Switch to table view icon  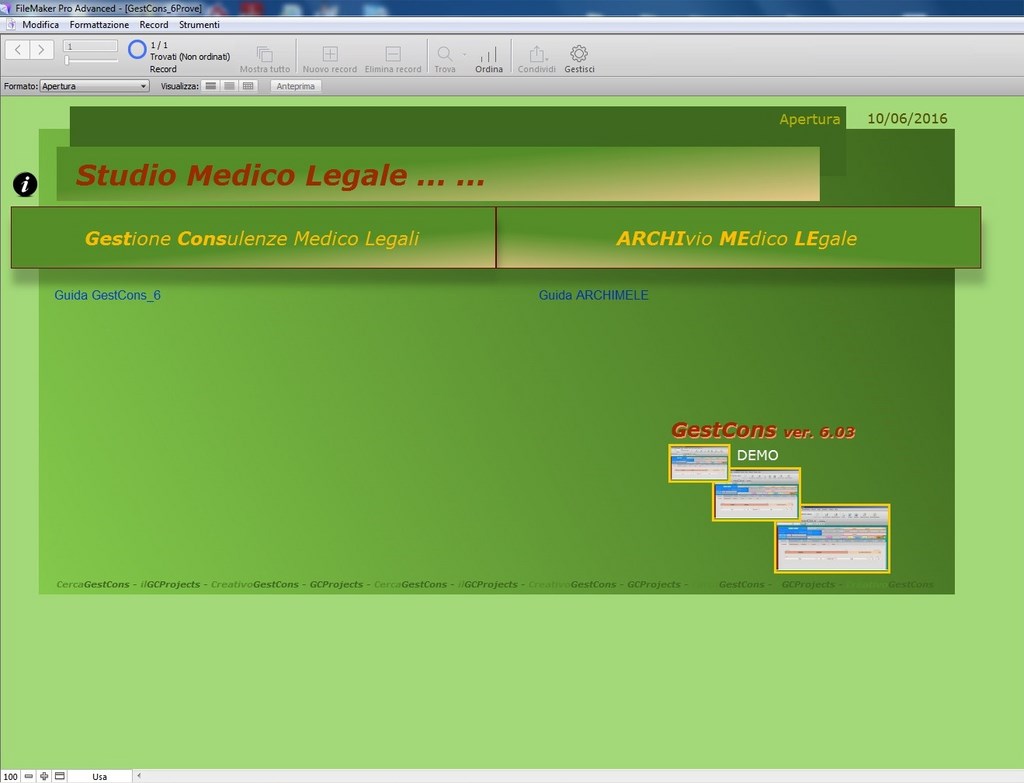coord(248,86)
